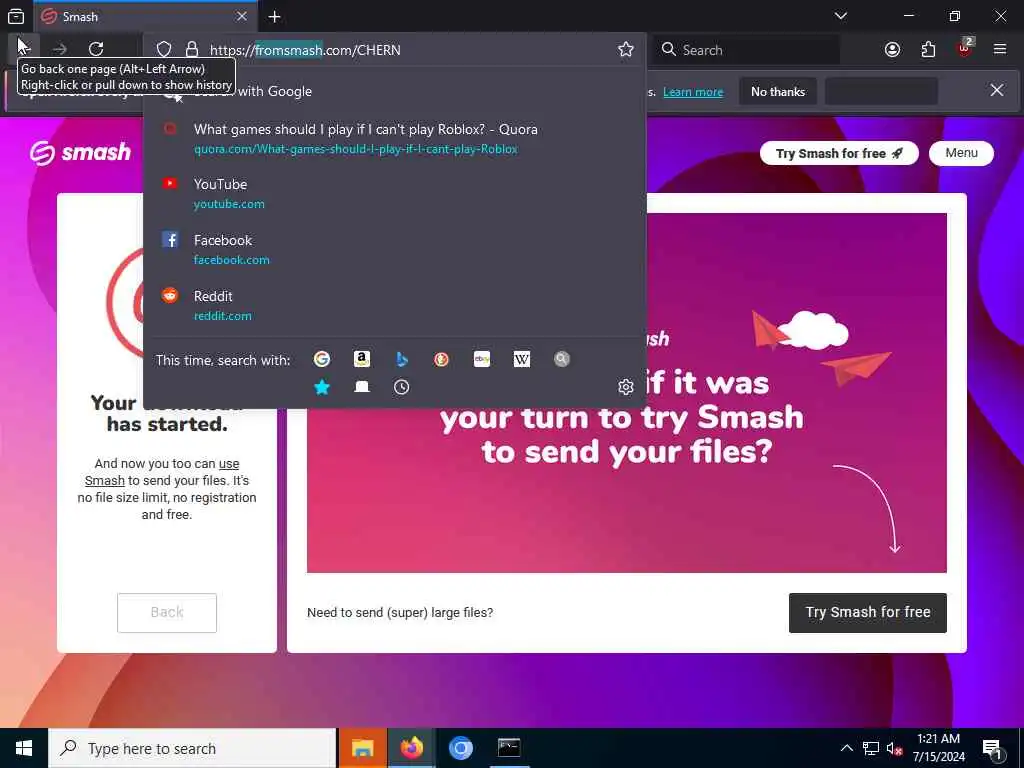Screen dimensions: 1024x768
Task: Open search settings gear in the dropdown
Action: (626, 387)
